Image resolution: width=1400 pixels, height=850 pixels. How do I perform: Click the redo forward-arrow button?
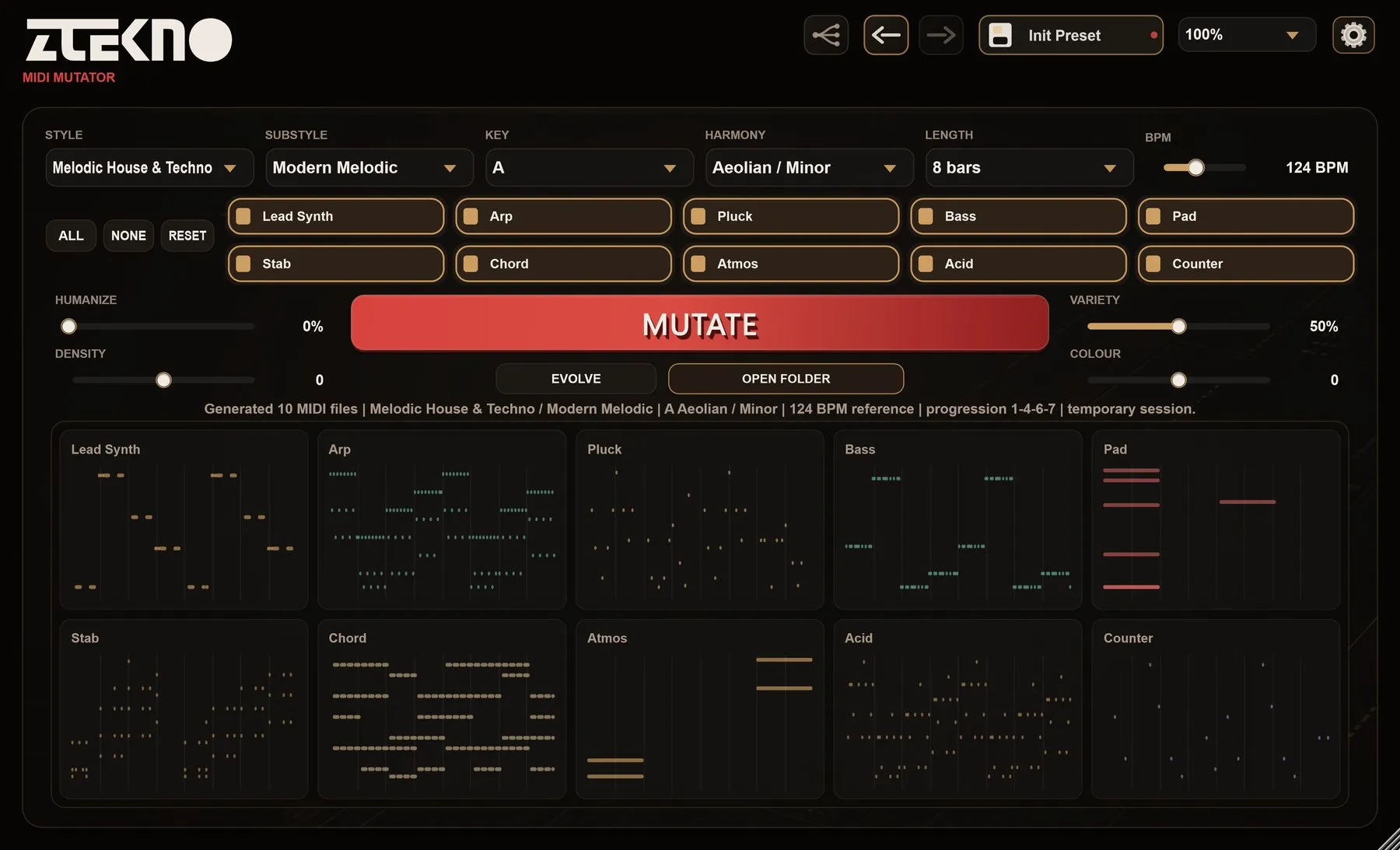(x=941, y=35)
